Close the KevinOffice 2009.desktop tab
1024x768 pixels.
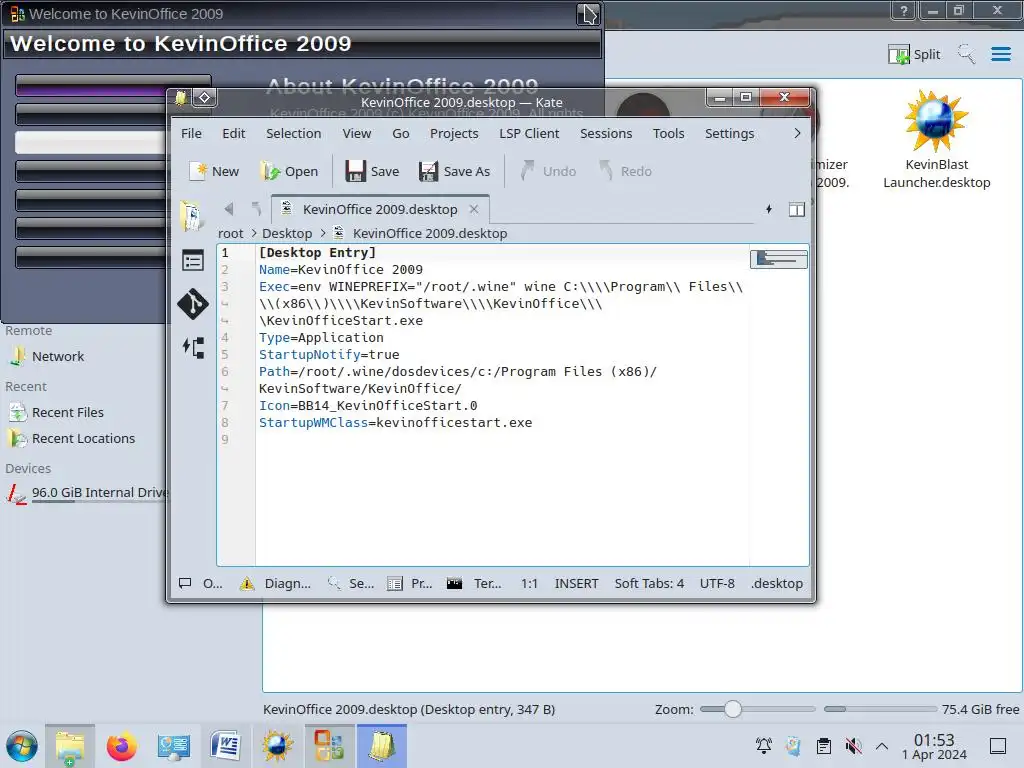click(x=474, y=209)
